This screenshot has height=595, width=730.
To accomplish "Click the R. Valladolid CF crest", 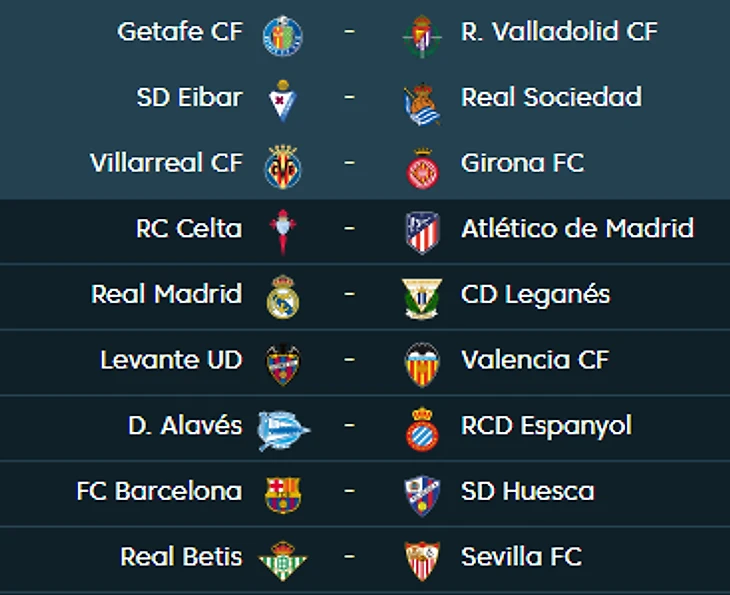I will (x=422, y=36).
